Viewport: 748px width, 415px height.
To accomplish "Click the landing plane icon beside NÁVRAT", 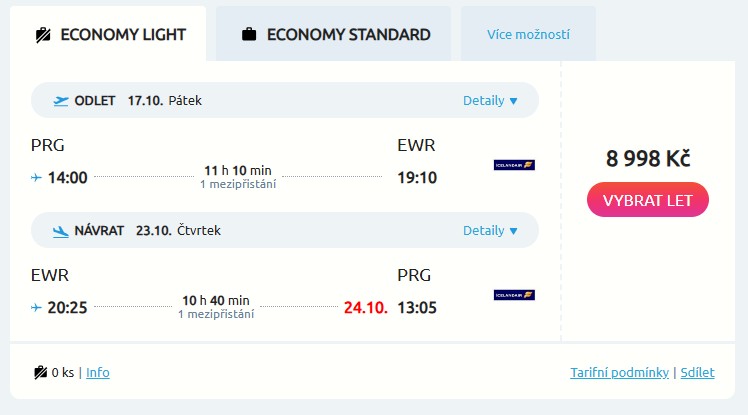I will coord(61,231).
